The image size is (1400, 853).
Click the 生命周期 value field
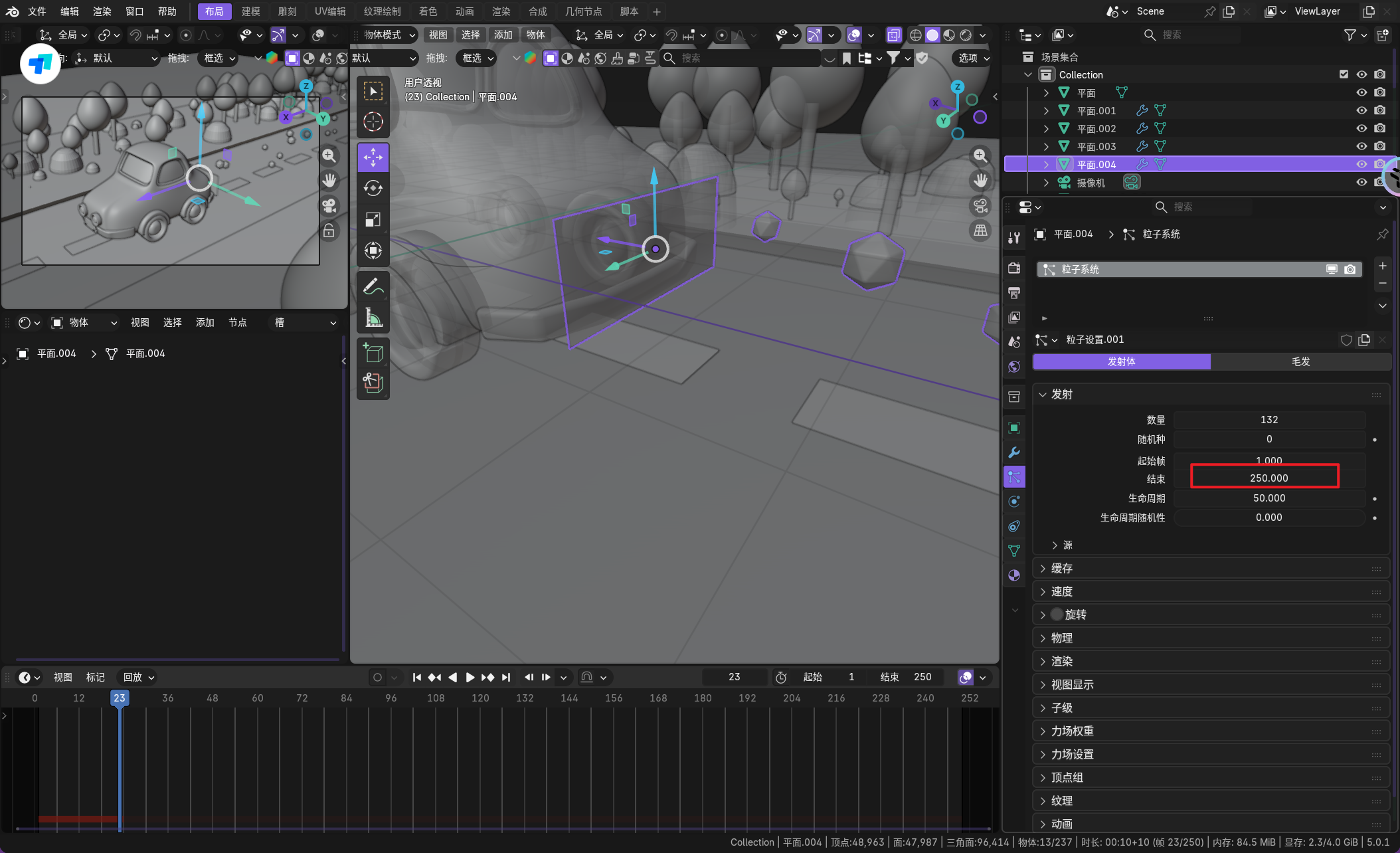click(1269, 498)
